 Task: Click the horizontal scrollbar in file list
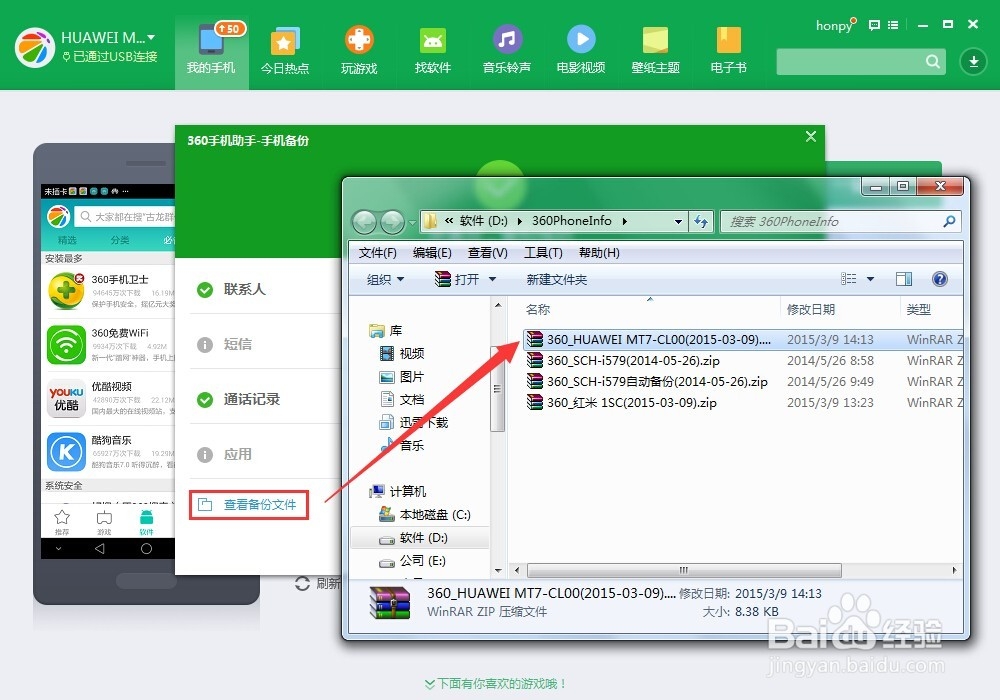(x=683, y=570)
